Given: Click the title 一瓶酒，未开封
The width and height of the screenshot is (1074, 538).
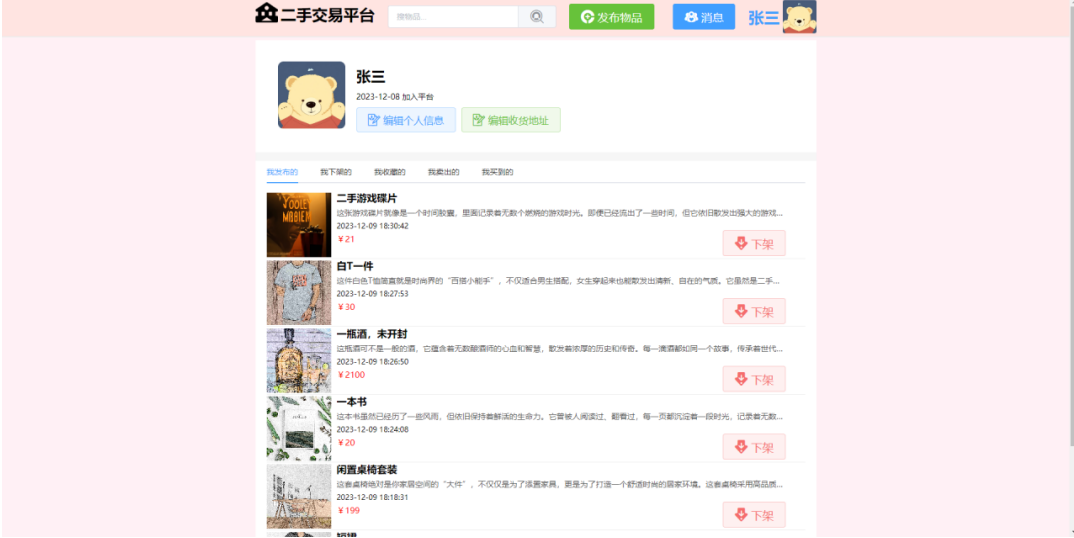Looking at the screenshot, I should [372, 334].
